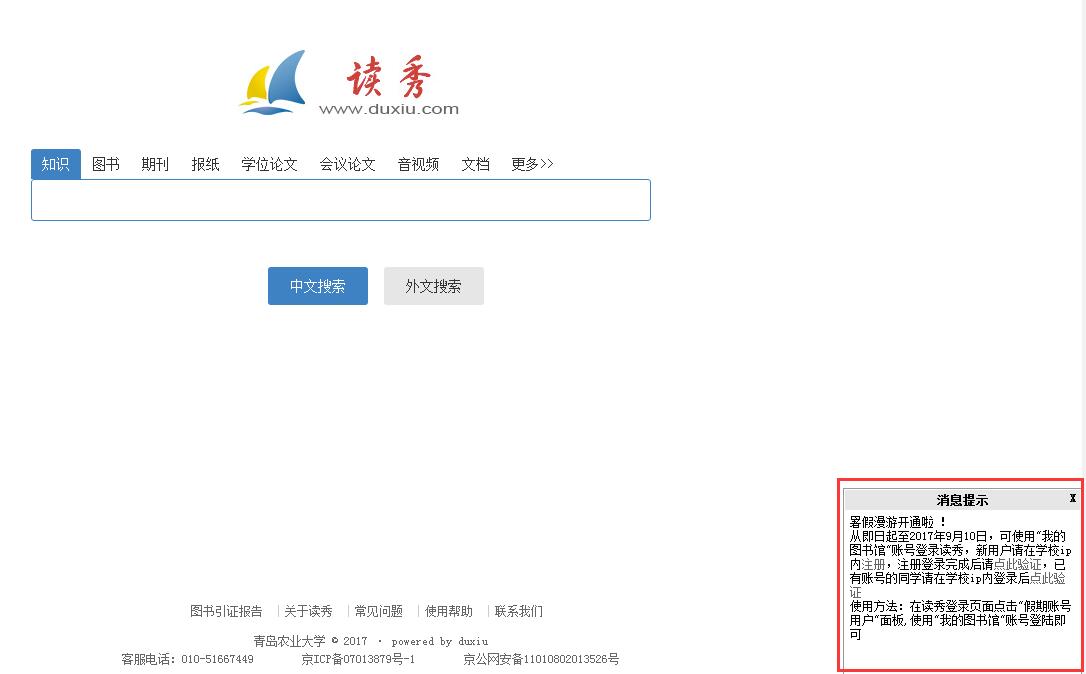This screenshot has width=1086, height=674.
Task: Expand more categories via 更多>>
Action: pyautogui.click(x=532, y=164)
